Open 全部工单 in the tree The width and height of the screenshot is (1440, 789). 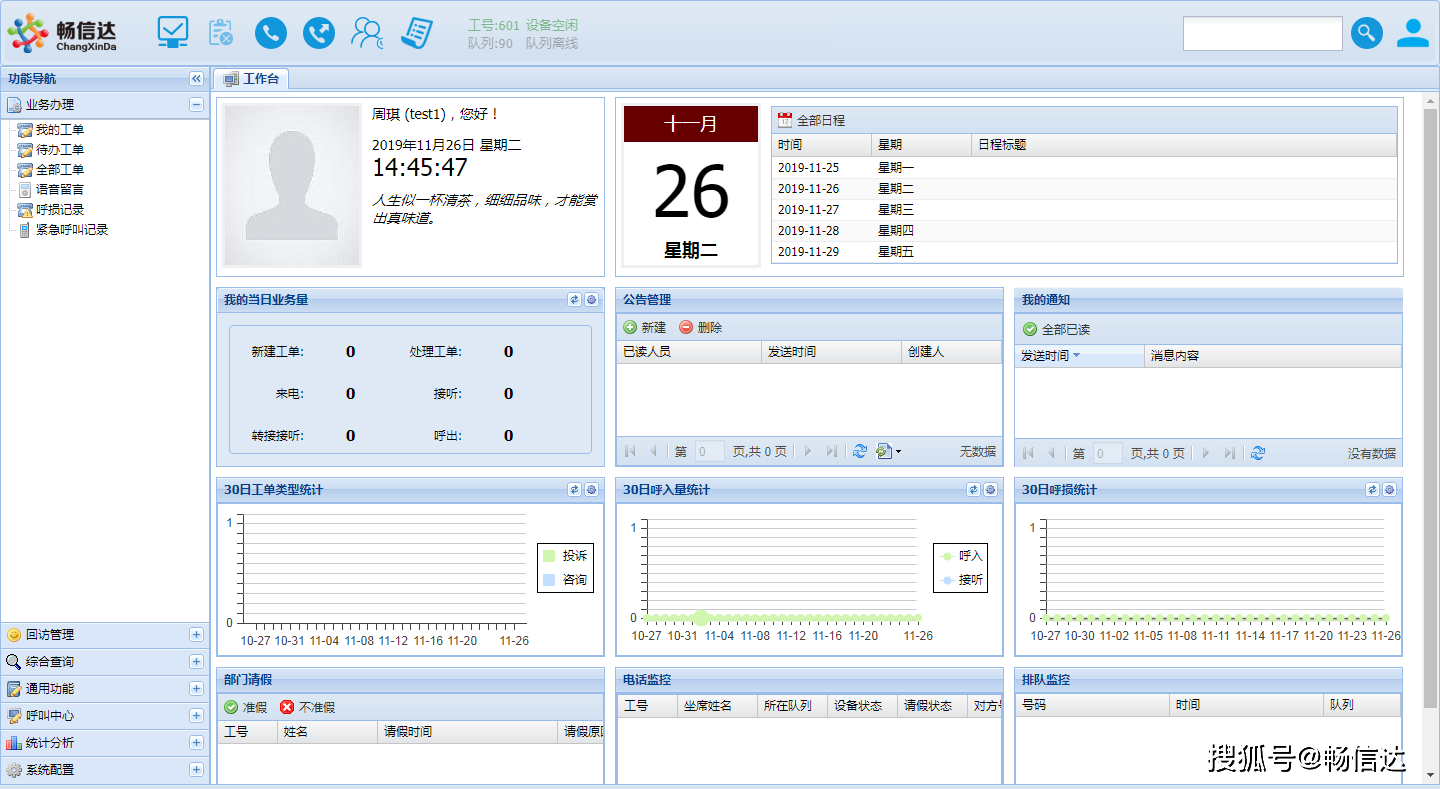pos(60,170)
